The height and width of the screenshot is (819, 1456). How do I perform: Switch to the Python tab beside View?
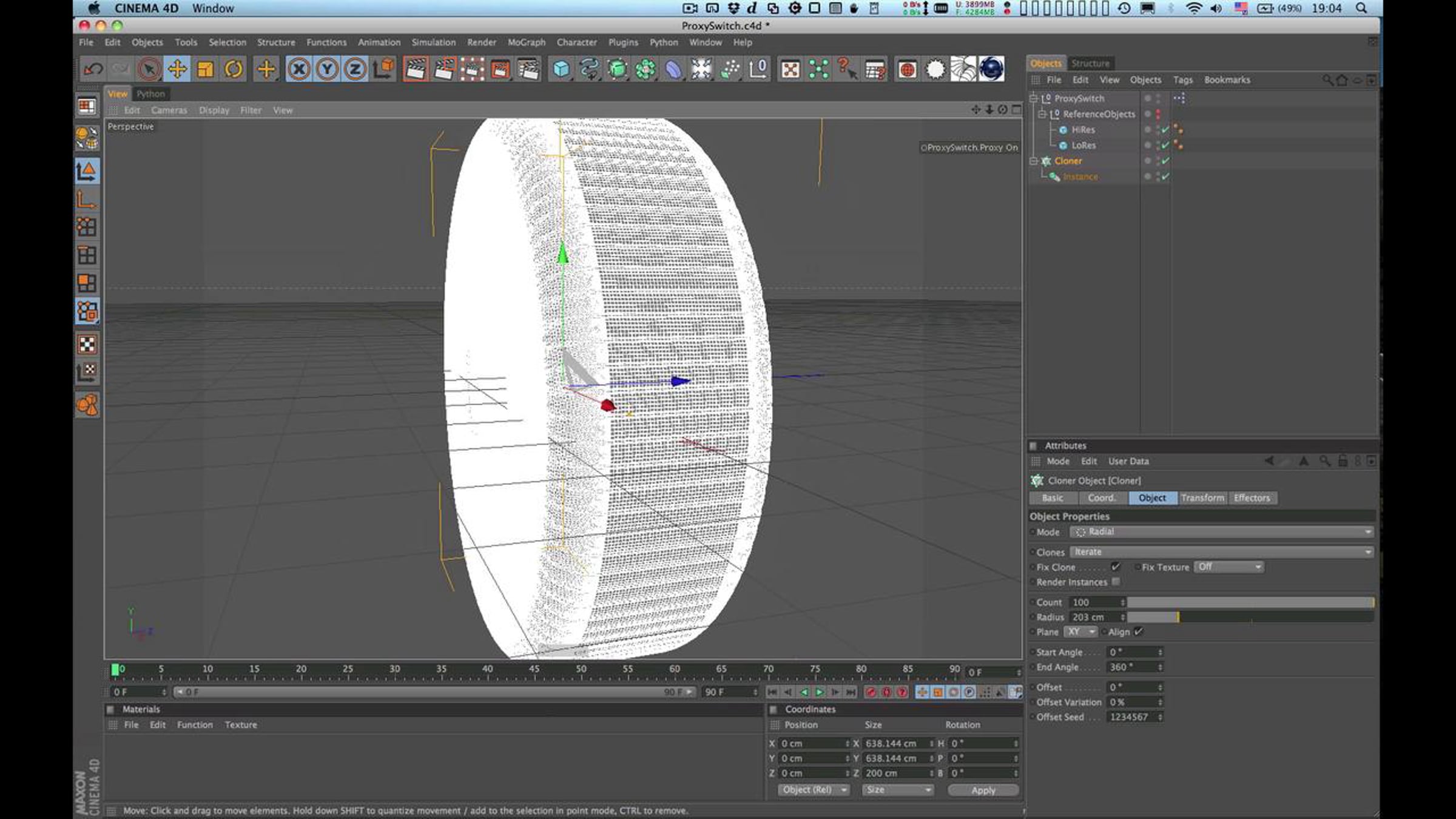coord(150,94)
